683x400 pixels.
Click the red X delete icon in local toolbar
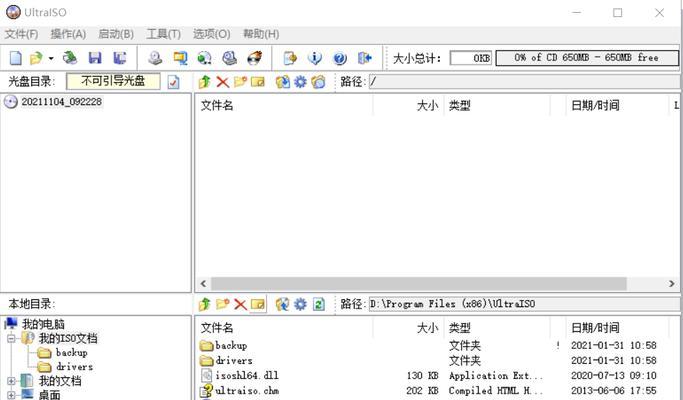pos(240,304)
